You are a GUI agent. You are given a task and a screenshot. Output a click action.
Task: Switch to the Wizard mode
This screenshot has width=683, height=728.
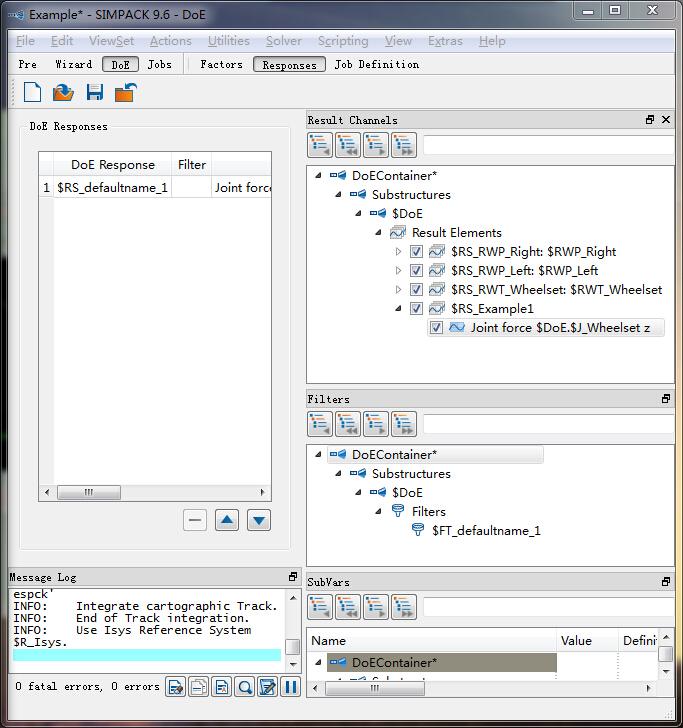click(73, 65)
